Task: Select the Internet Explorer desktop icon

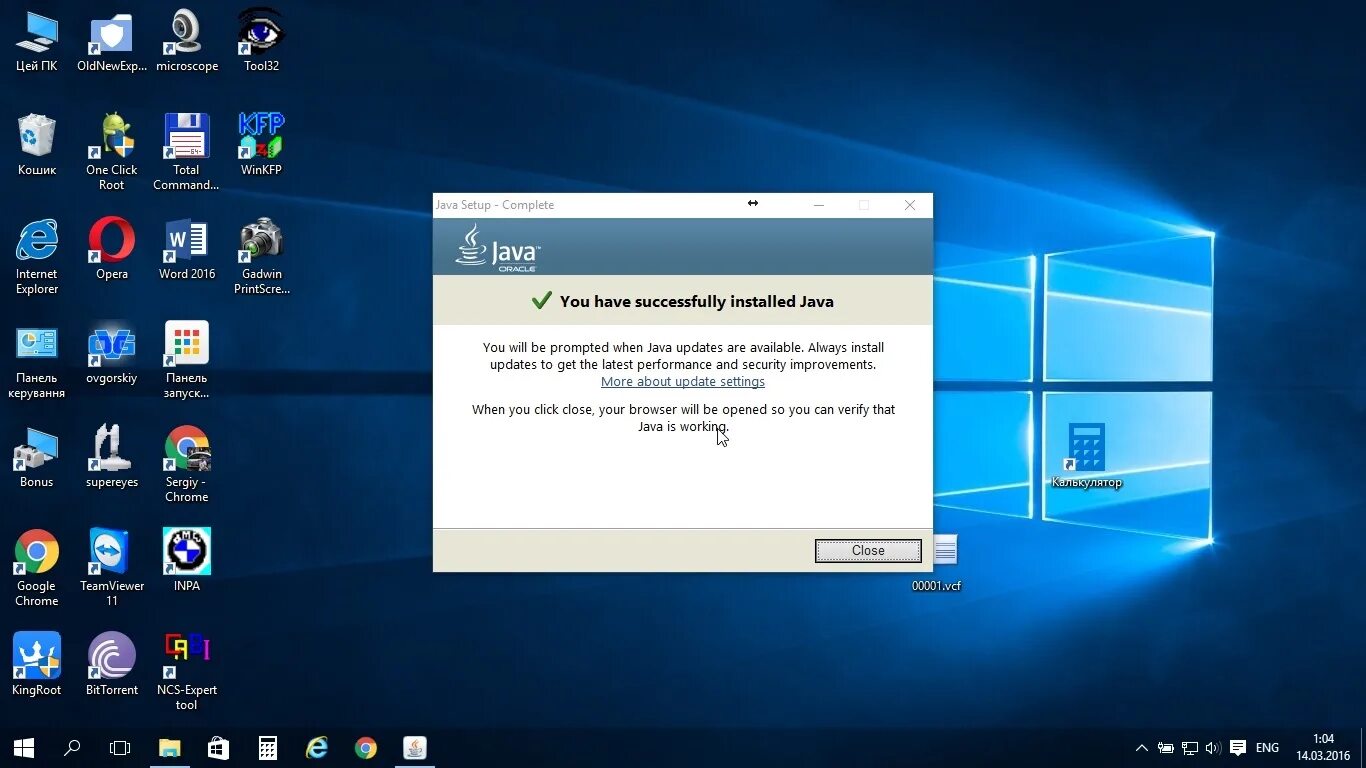Action: (37, 256)
